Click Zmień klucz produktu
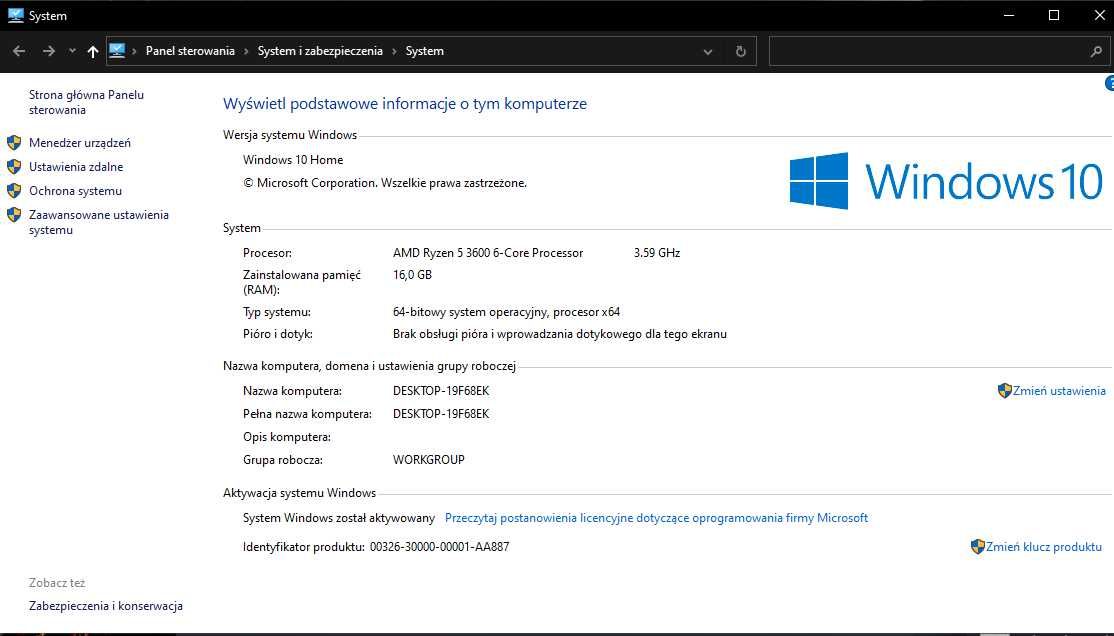The image size is (1114, 636). coord(1044,546)
